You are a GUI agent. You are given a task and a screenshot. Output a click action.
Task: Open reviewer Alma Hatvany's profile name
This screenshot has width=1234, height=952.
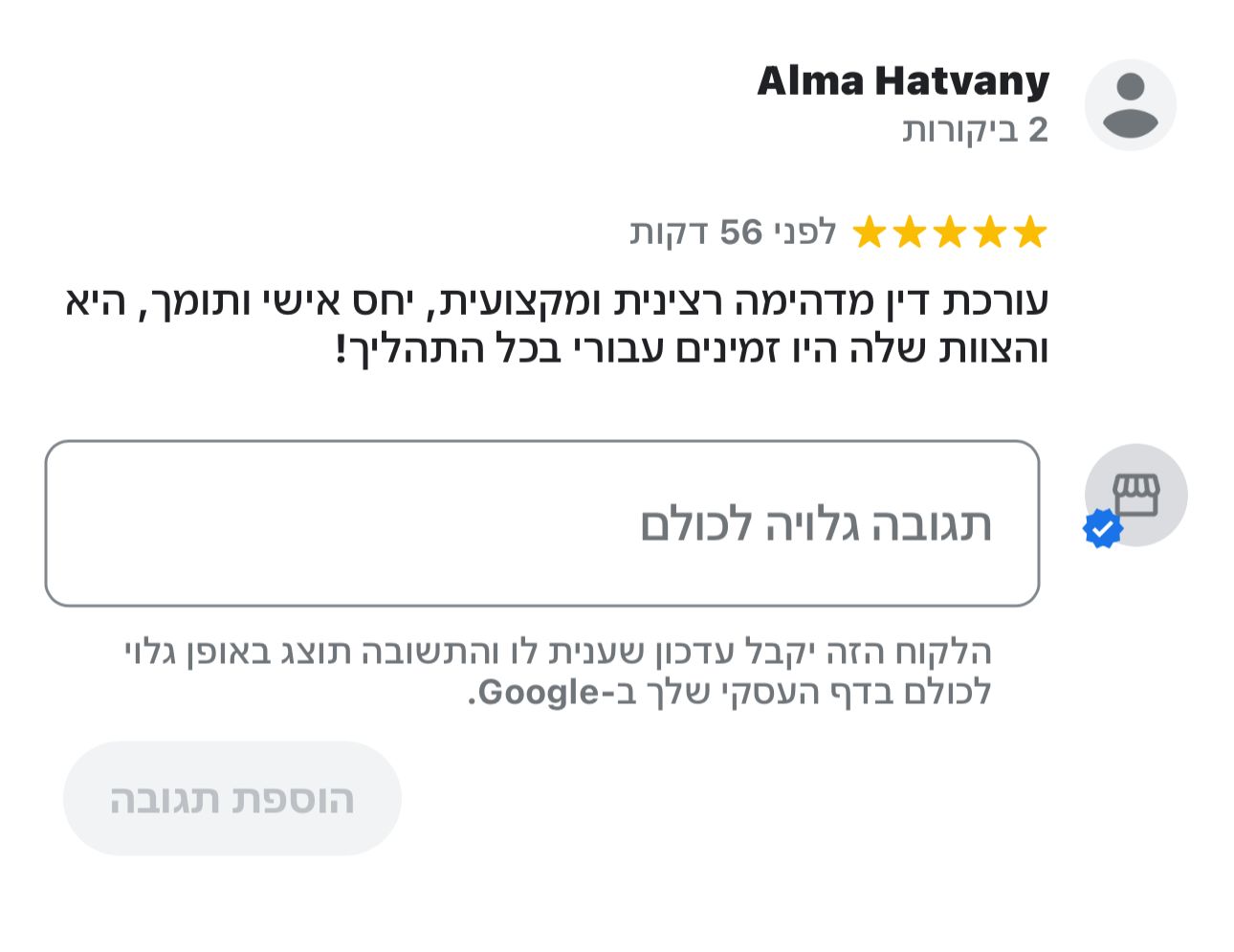pyautogui.click(x=903, y=81)
